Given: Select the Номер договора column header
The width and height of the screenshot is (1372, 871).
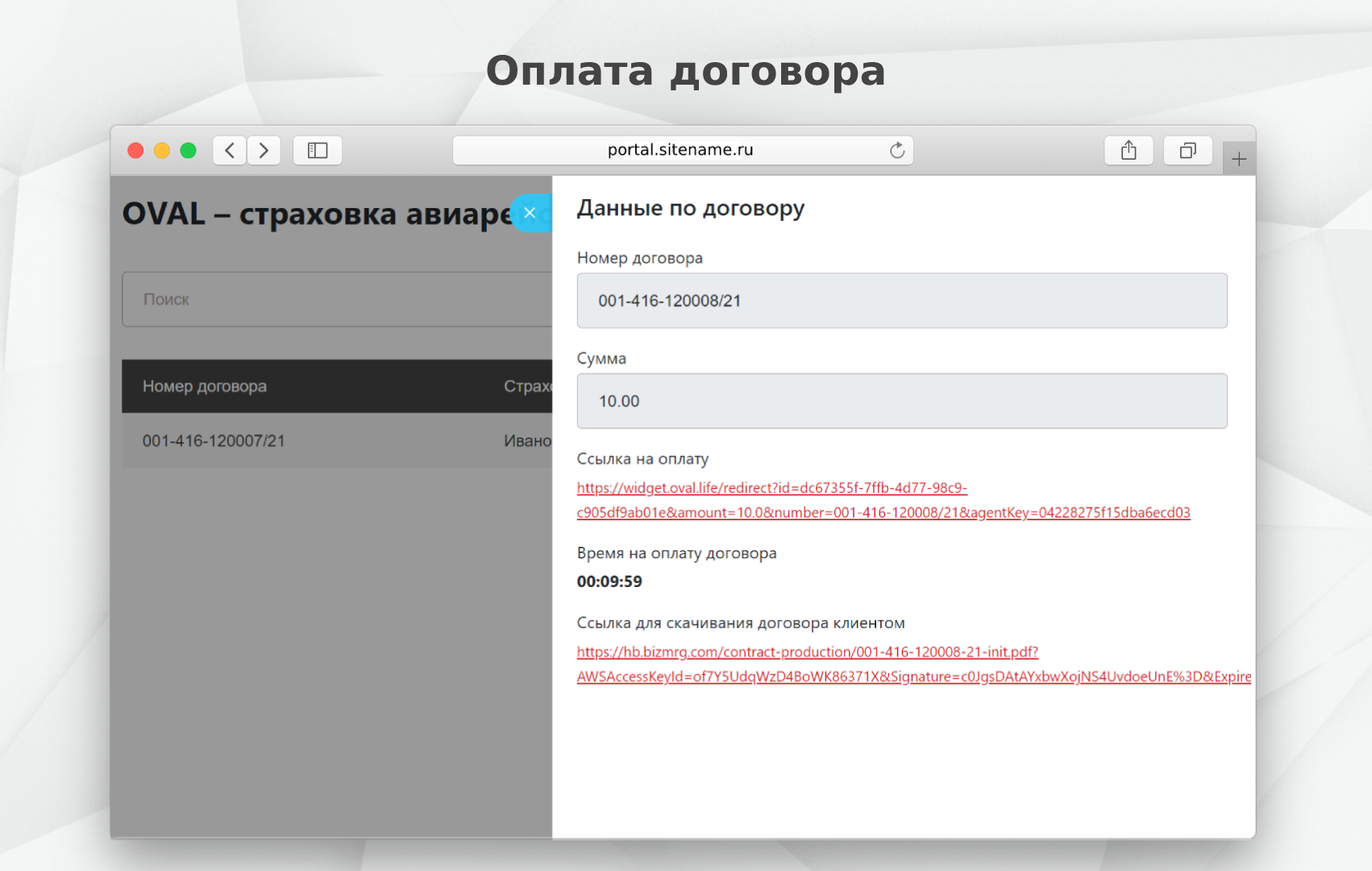Looking at the screenshot, I should point(205,386).
